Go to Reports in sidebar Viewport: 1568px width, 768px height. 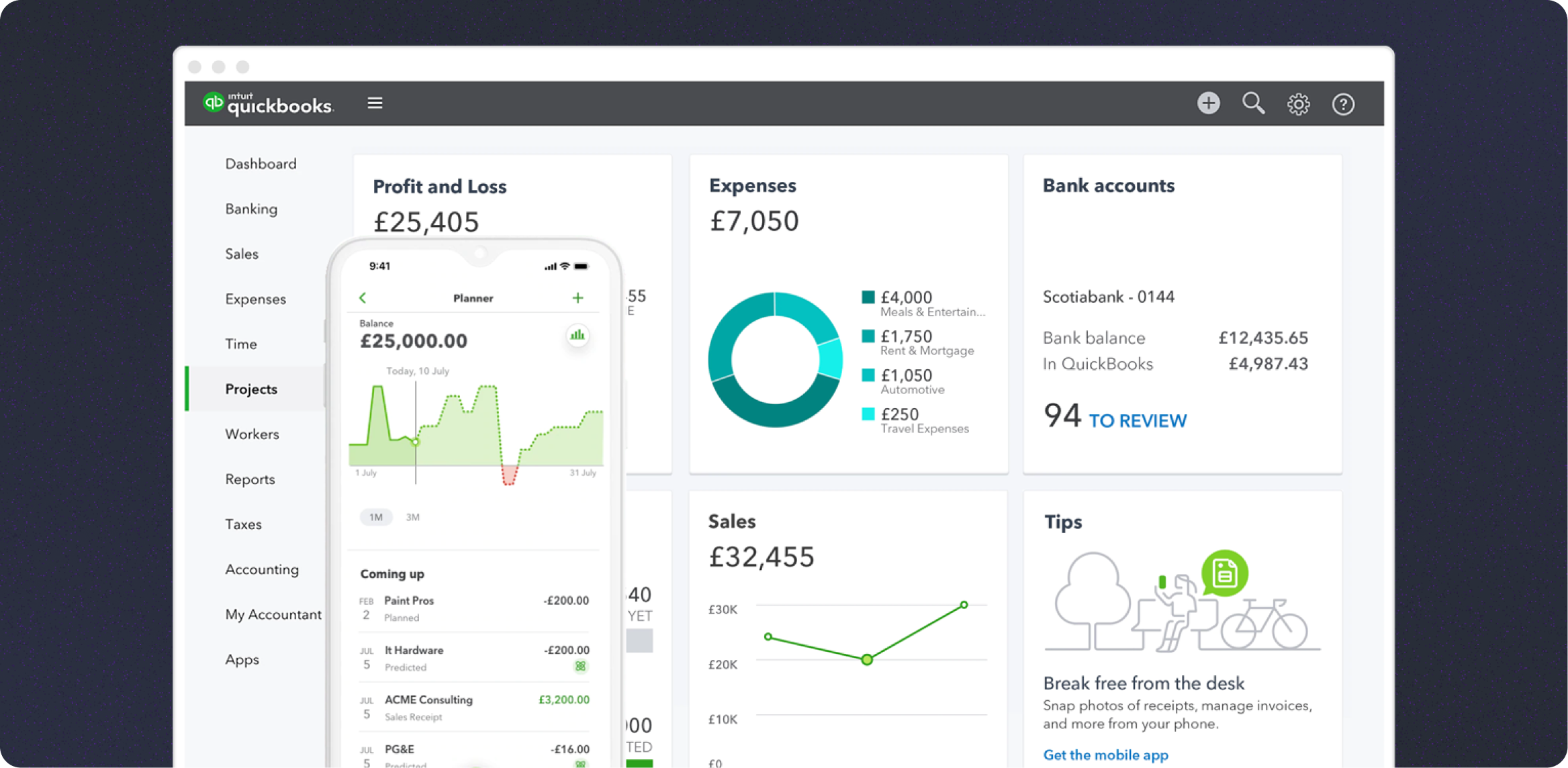[x=250, y=479]
